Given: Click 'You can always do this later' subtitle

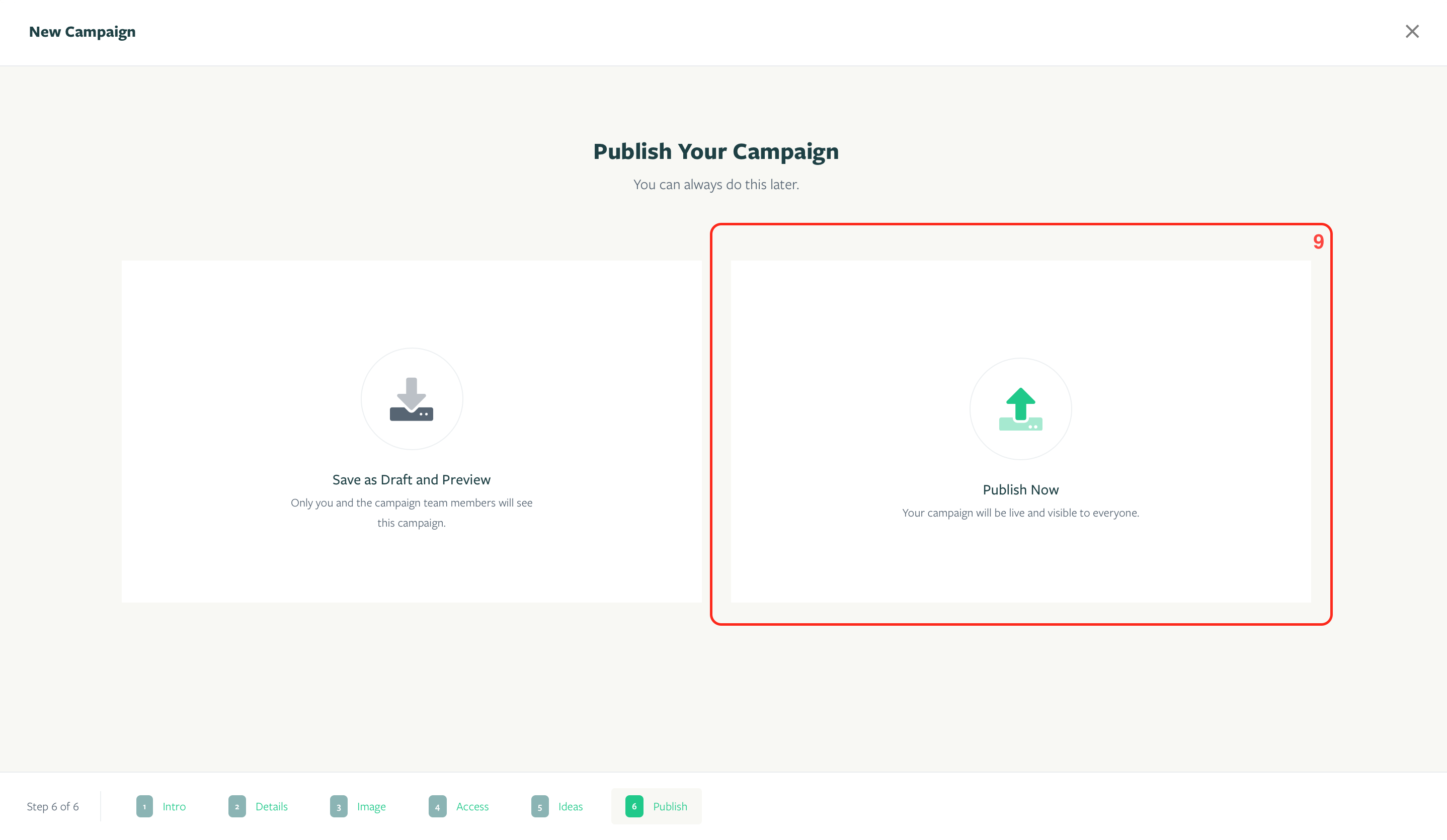Looking at the screenshot, I should pos(716,184).
